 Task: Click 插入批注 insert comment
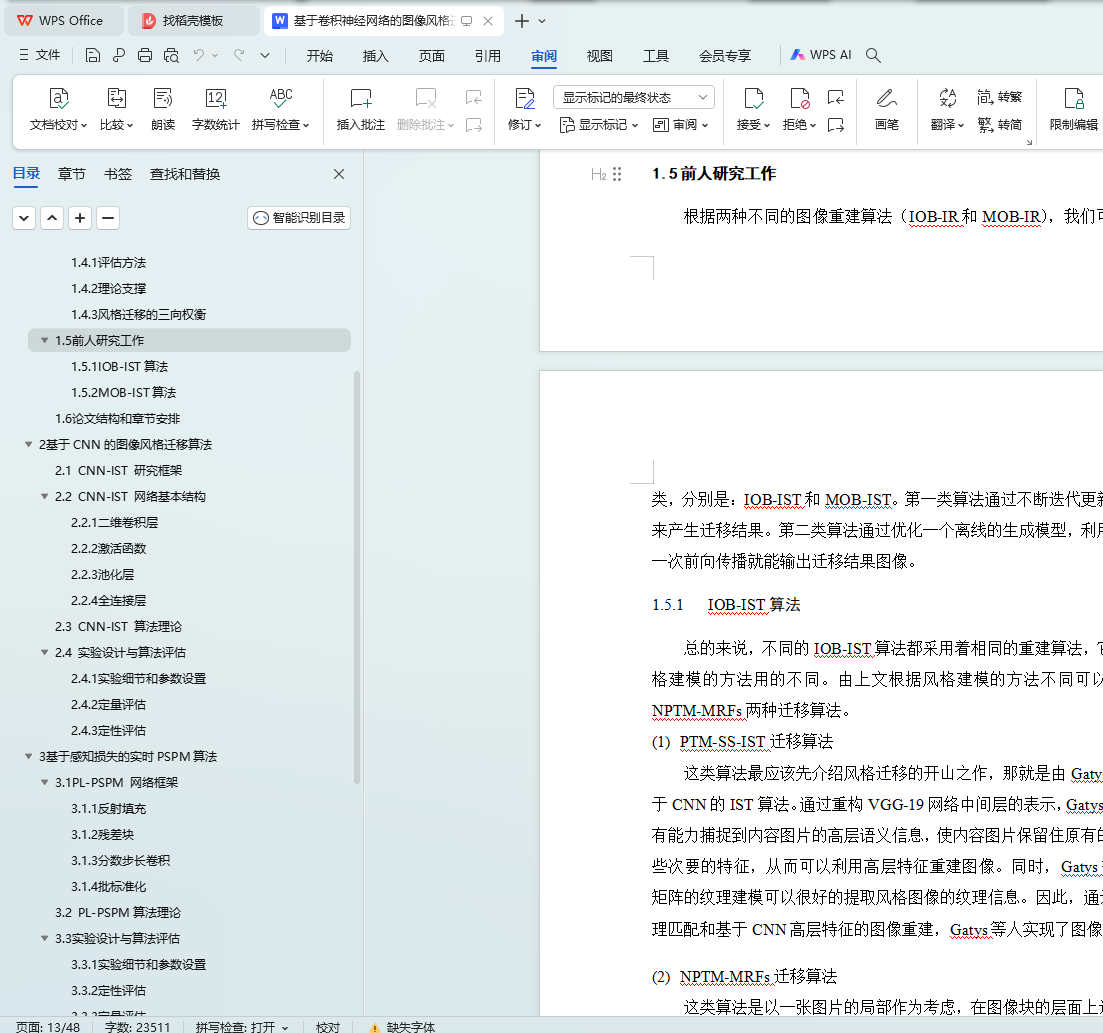point(360,110)
